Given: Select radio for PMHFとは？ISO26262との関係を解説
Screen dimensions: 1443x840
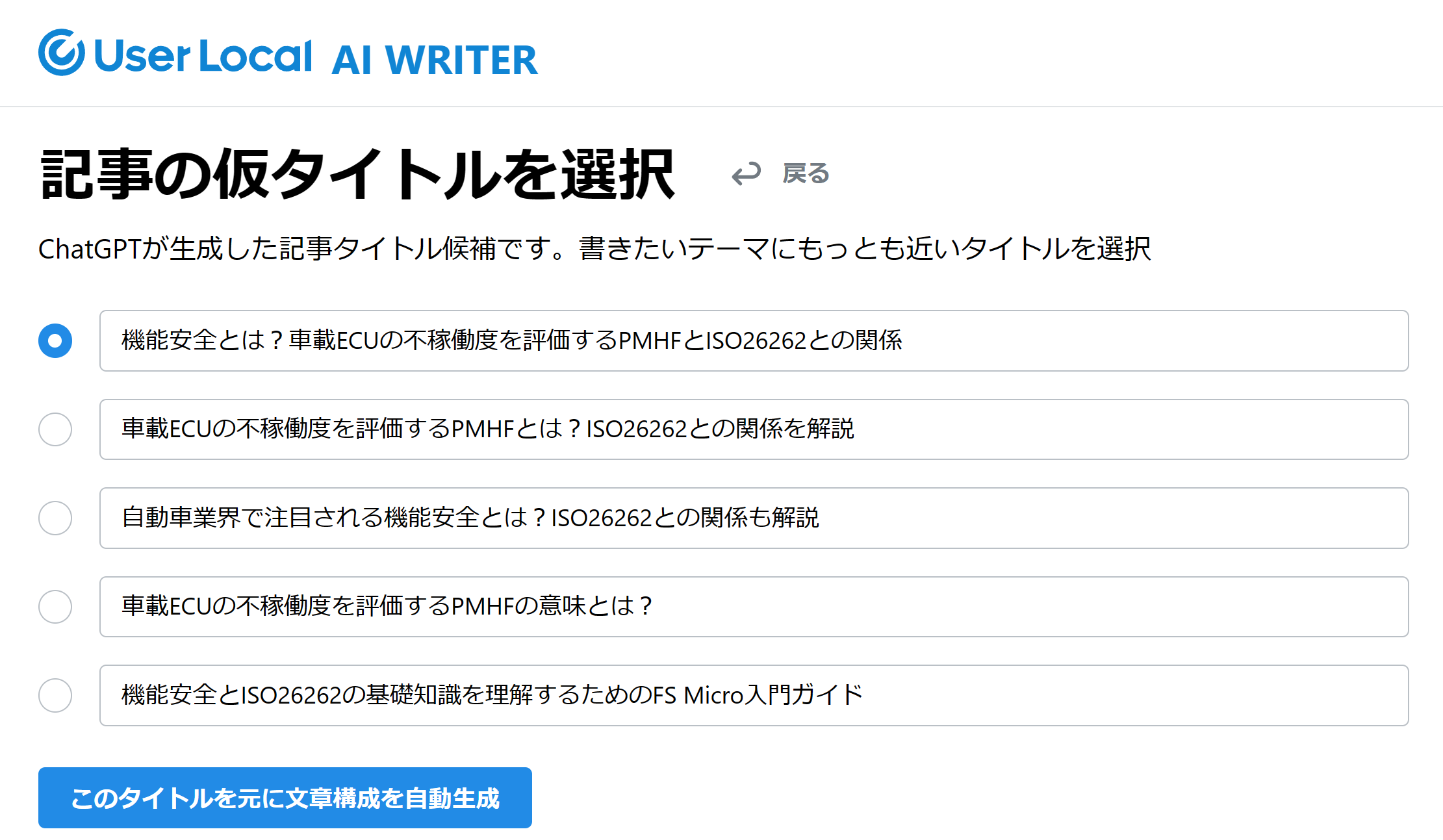Looking at the screenshot, I should click(x=55, y=429).
